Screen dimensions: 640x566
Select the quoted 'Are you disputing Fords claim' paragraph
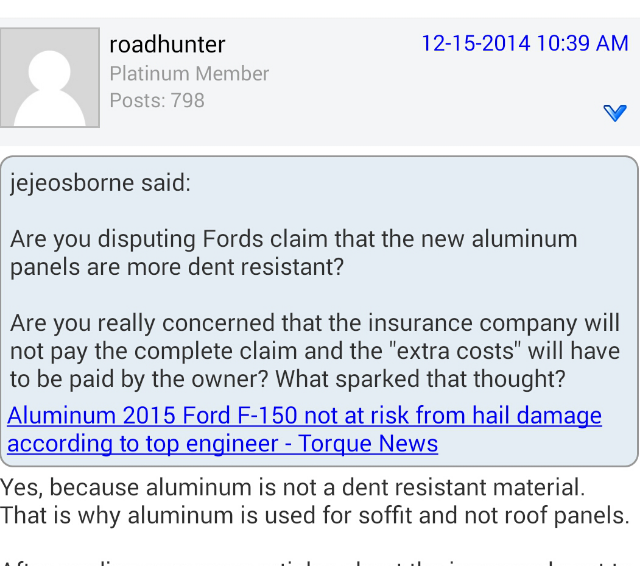click(x=293, y=253)
